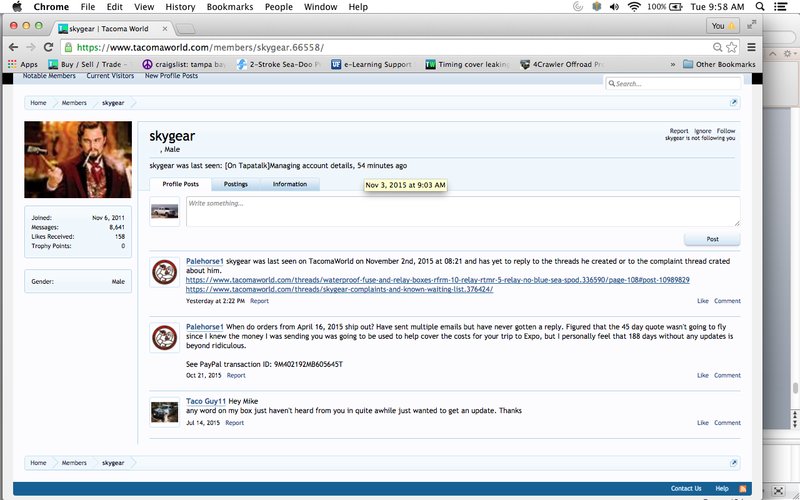This screenshot has height=500, width=800.
Task: Open 4Crawler Offroad bookmark
Action: coord(561,64)
